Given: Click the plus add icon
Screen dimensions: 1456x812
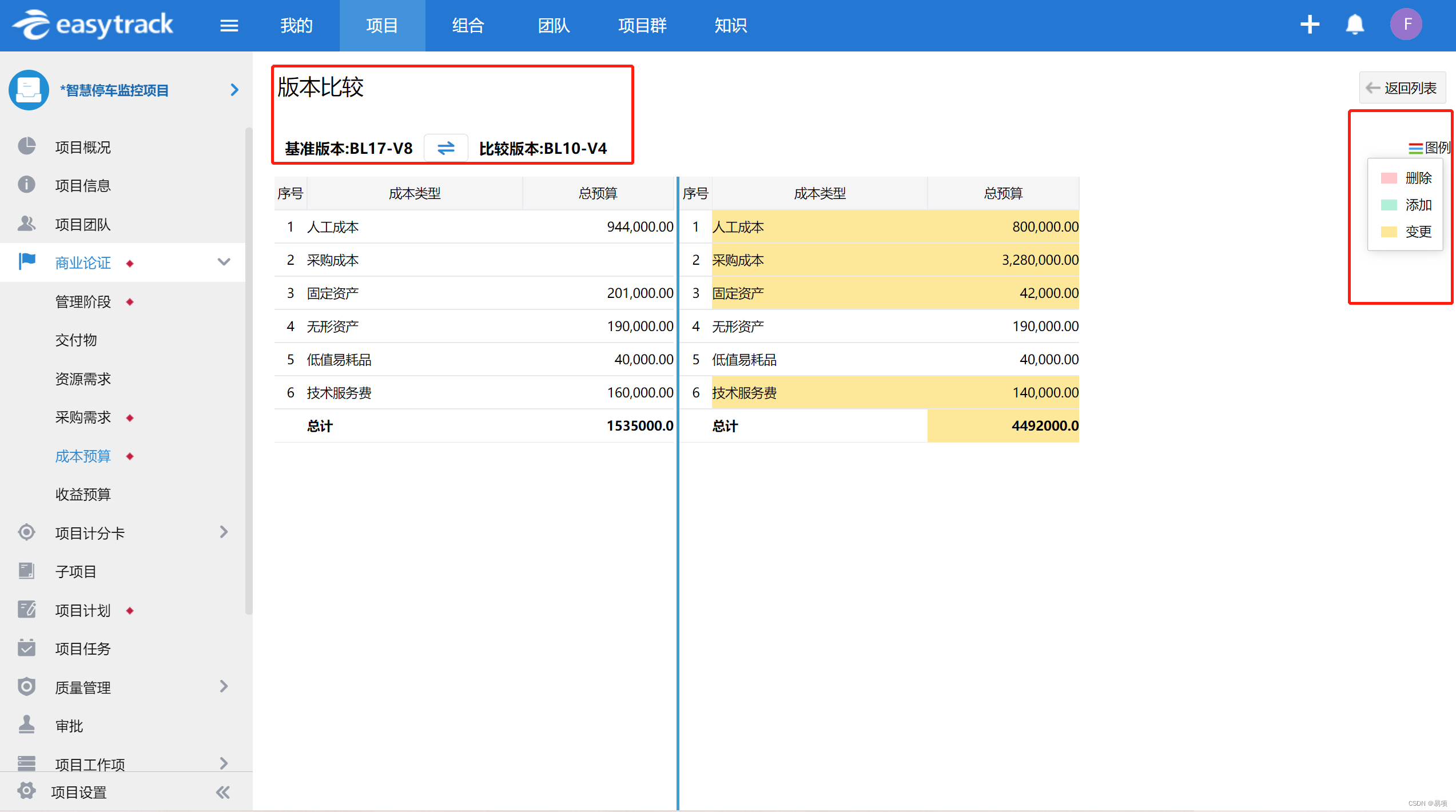Looking at the screenshot, I should pos(1310,25).
